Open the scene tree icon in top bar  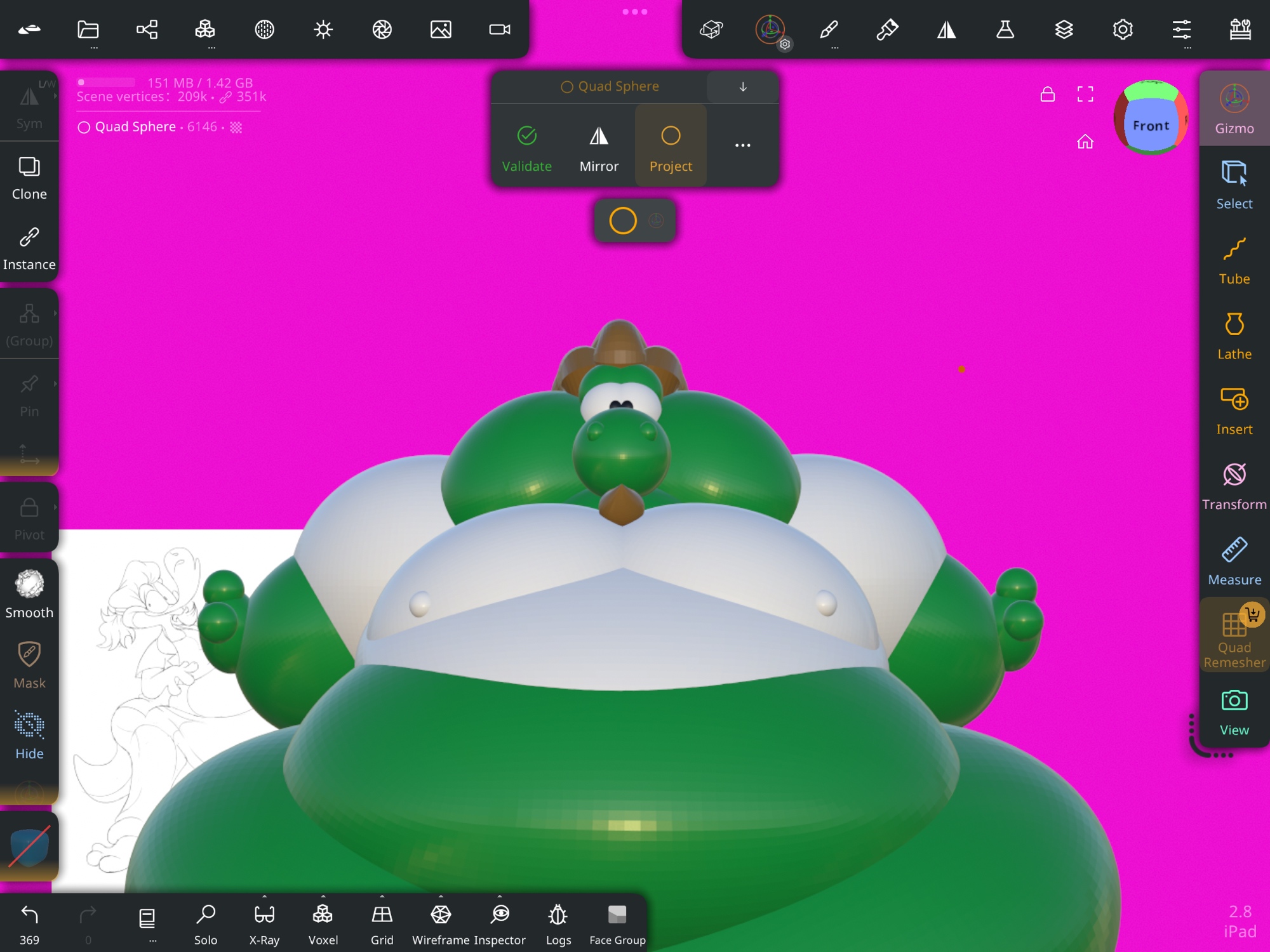[147, 30]
